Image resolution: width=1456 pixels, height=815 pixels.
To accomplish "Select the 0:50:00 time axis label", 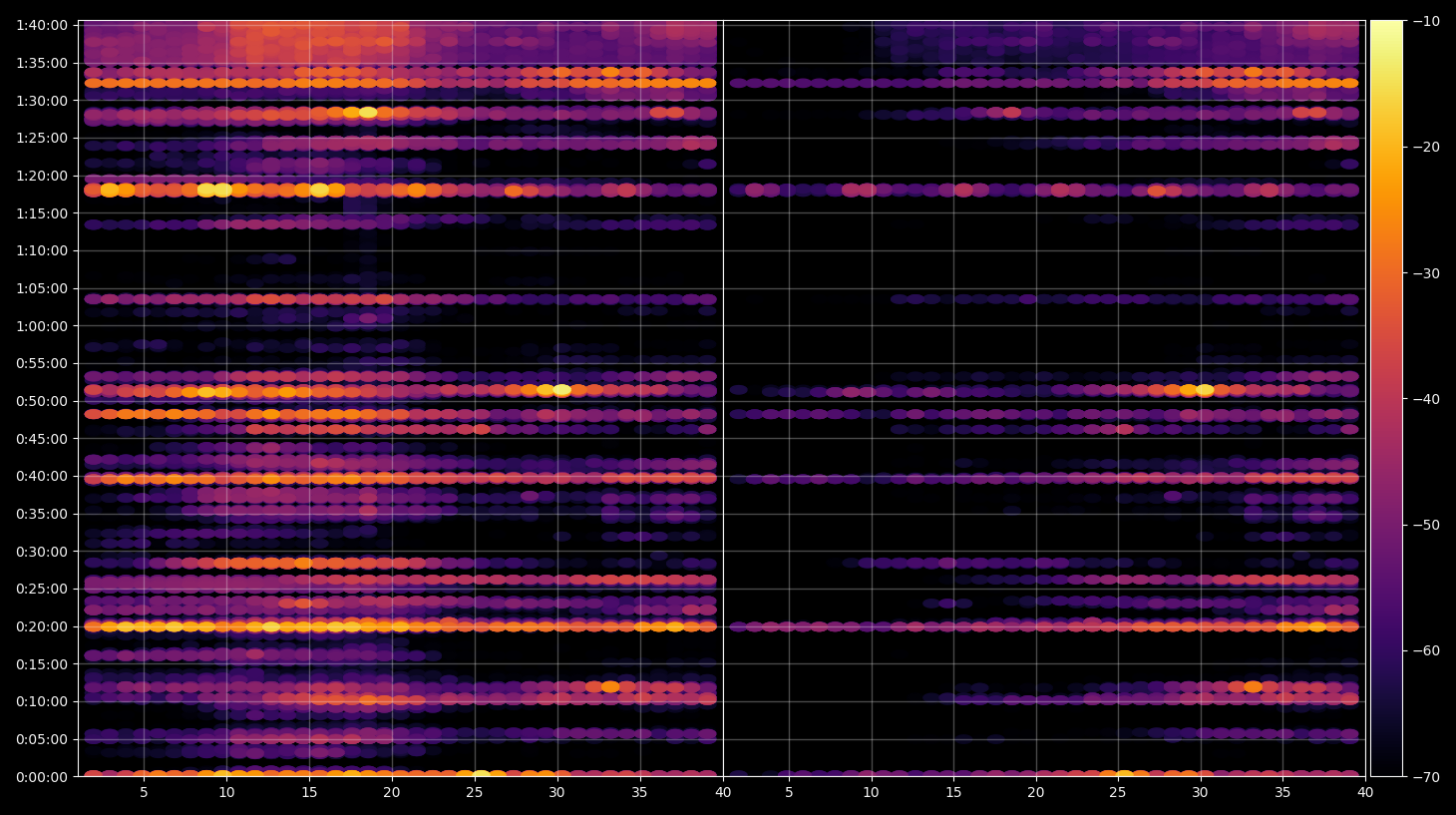I will [x=42, y=401].
